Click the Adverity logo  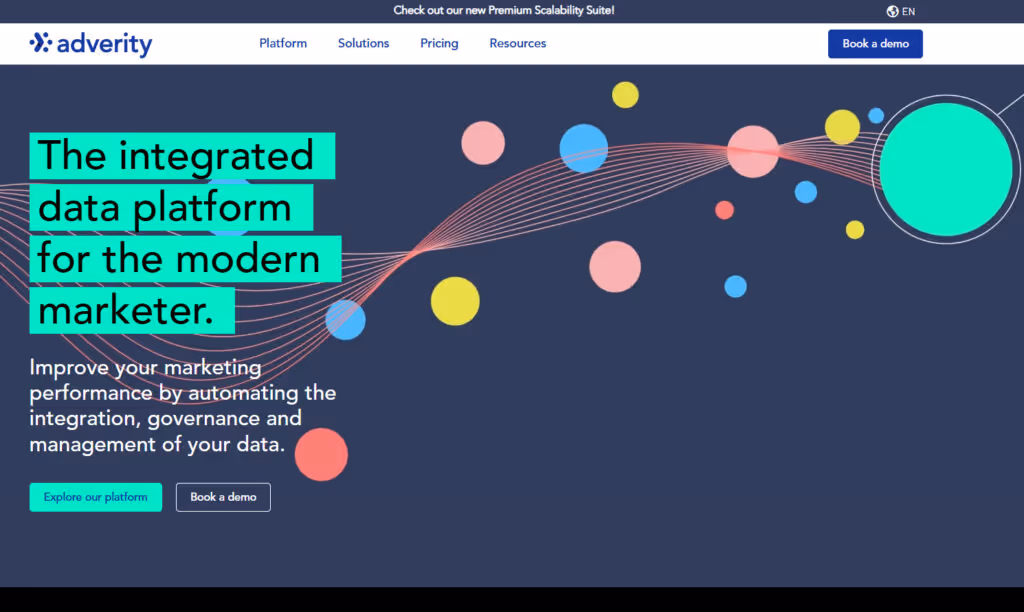(x=91, y=44)
